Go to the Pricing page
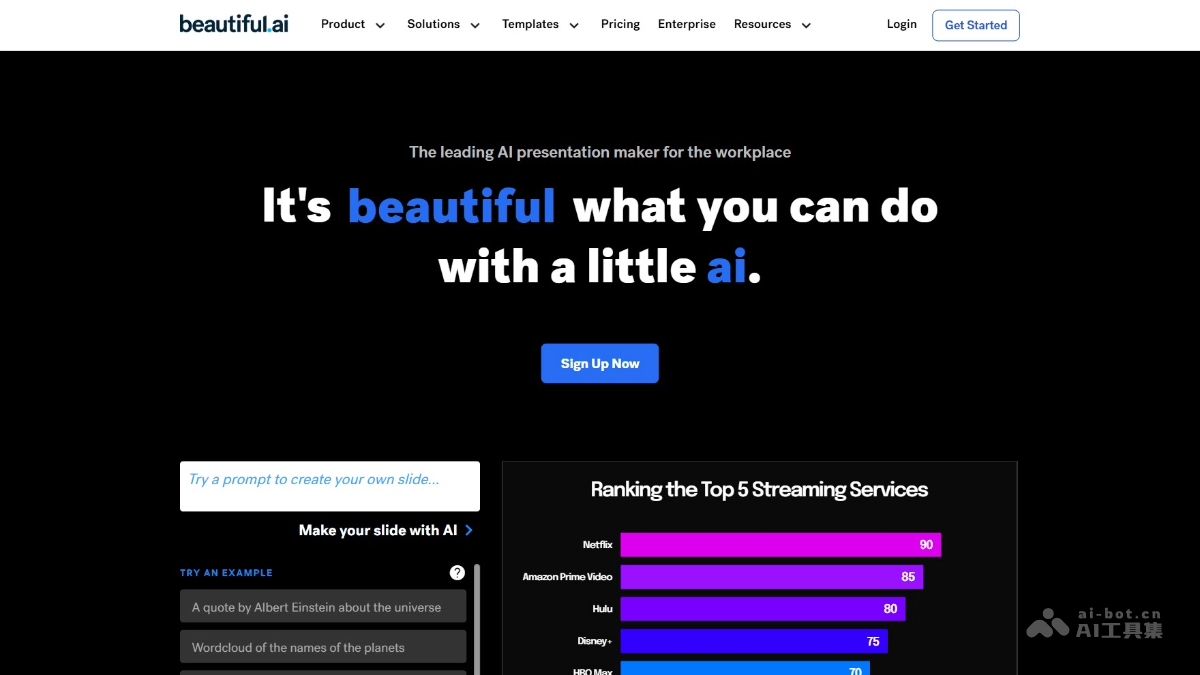The height and width of the screenshot is (675, 1200). tap(620, 25)
